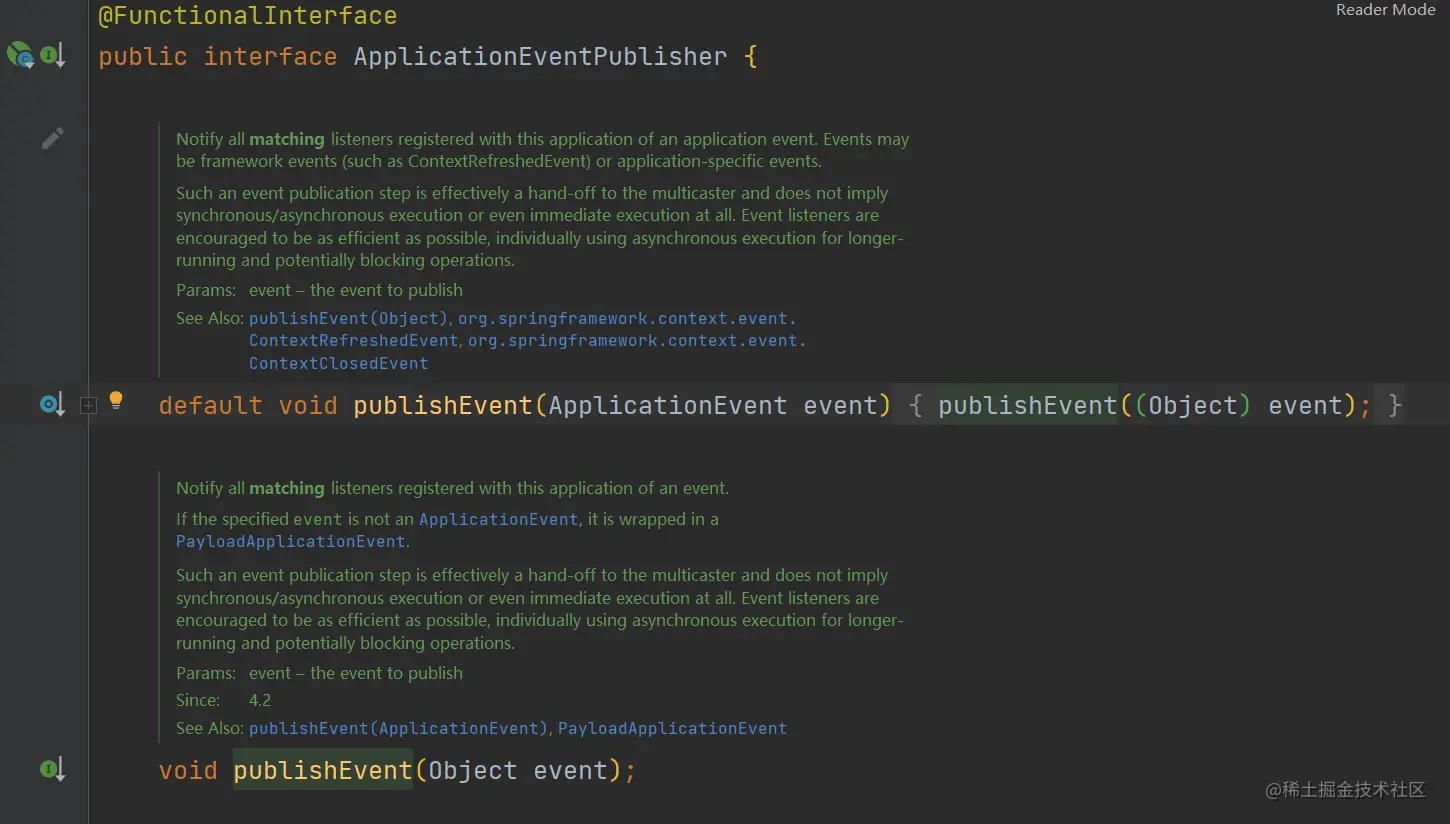
Task: Click the ApplicationEventPublisher interface name
Action: point(540,56)
